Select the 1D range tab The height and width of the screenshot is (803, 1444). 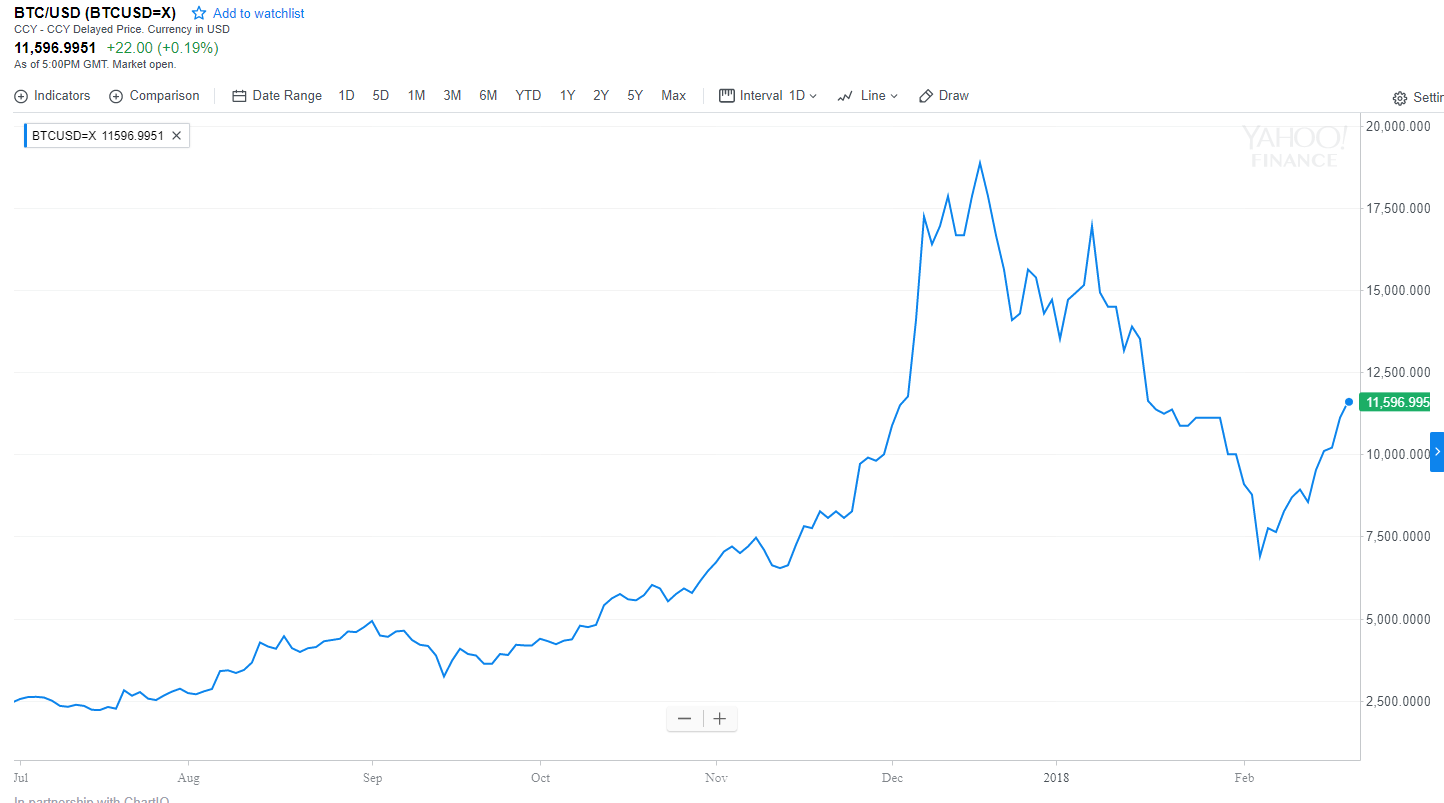click(346, 96)
